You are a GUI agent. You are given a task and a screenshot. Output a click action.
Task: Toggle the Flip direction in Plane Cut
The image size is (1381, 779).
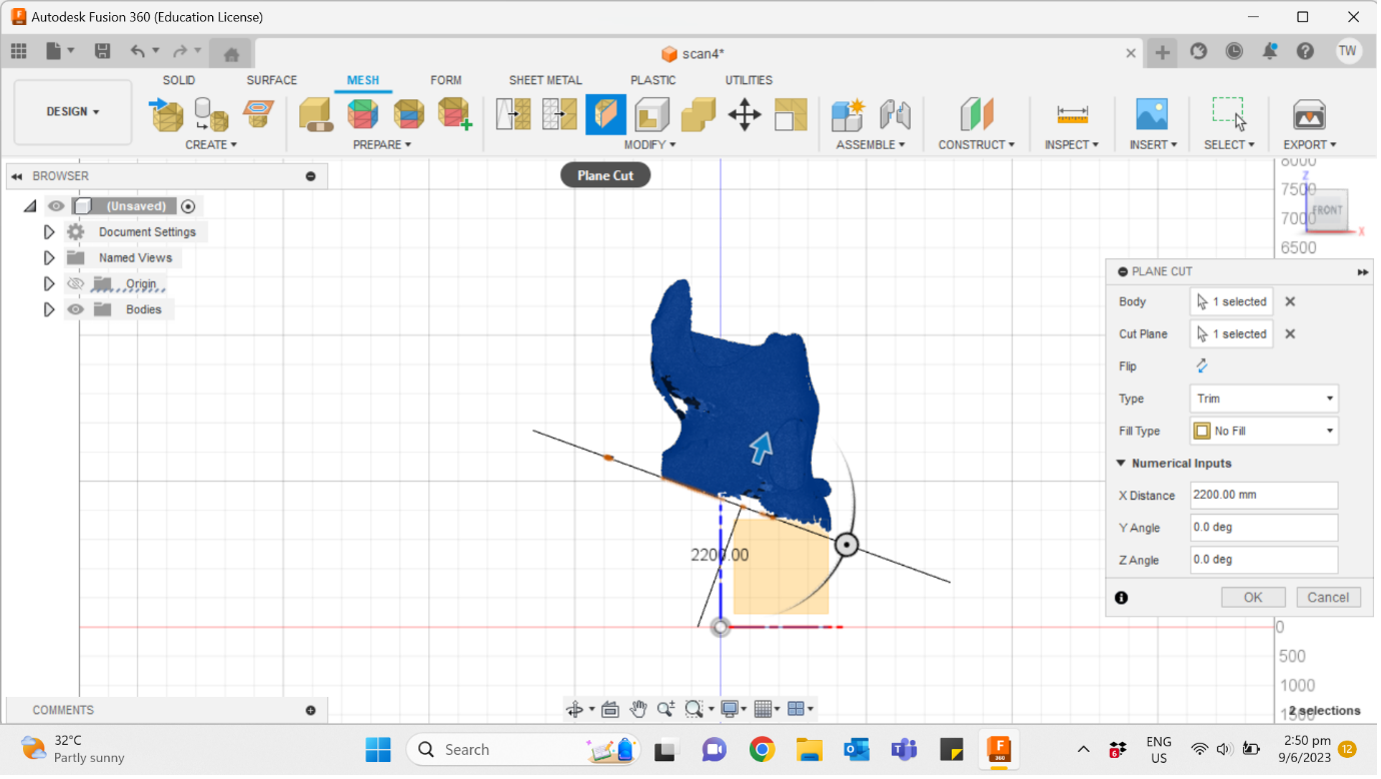[1202, 366]
